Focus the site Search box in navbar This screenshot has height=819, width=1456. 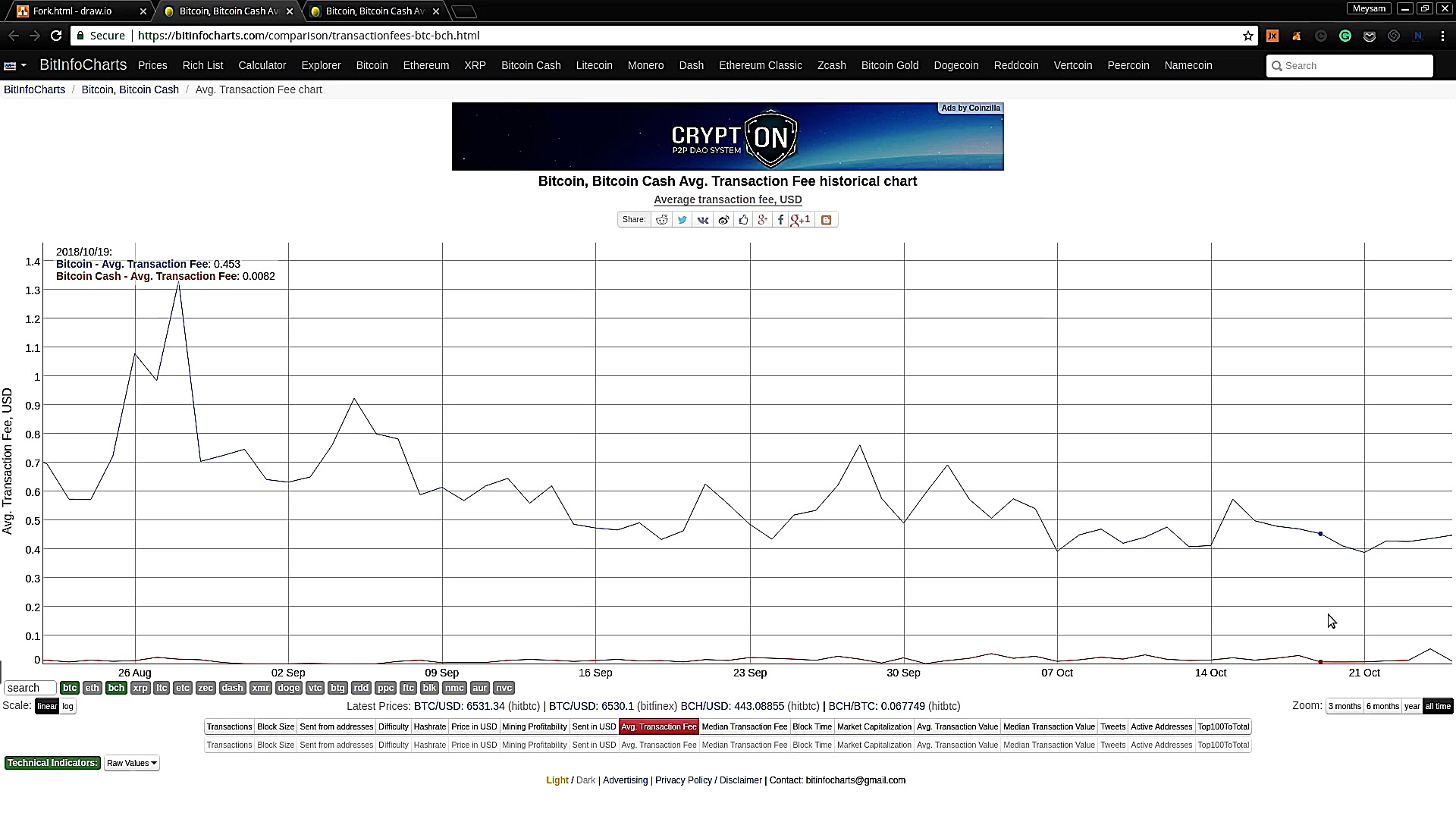click(x=1350, y=66)
